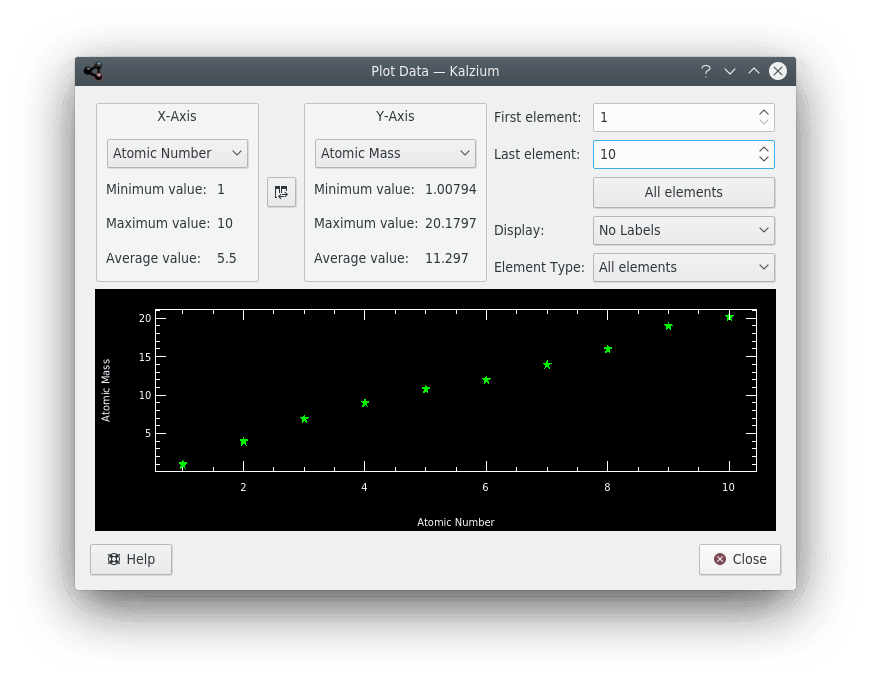The image size is (871, 683).
Task: Close window using title bar X icon
Action: coord(778,71)
